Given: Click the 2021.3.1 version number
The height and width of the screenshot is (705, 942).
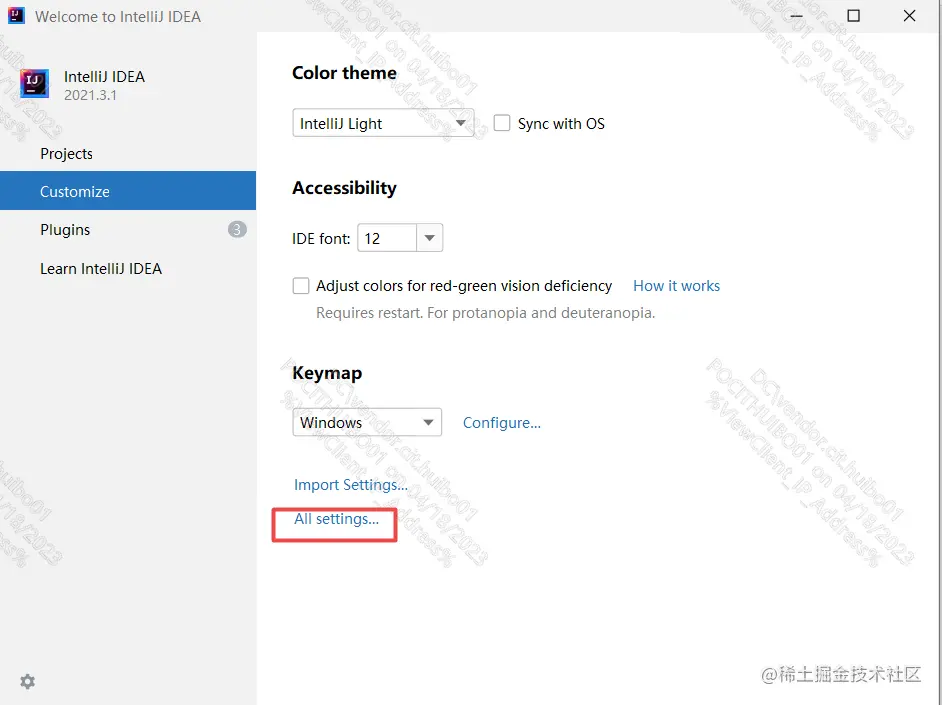Looking at the screenshot, I should tap(91, 95).
